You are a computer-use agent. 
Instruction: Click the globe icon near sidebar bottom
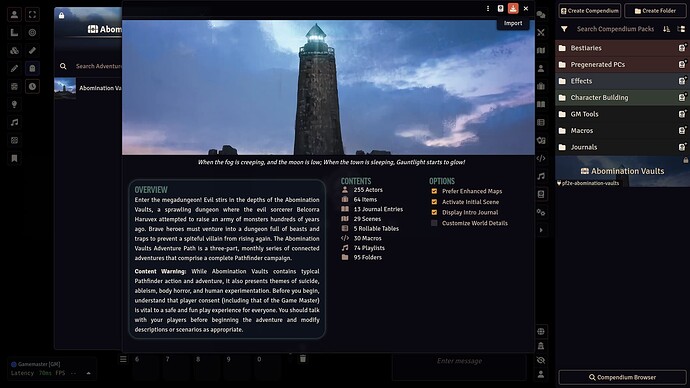coord(541,332)
